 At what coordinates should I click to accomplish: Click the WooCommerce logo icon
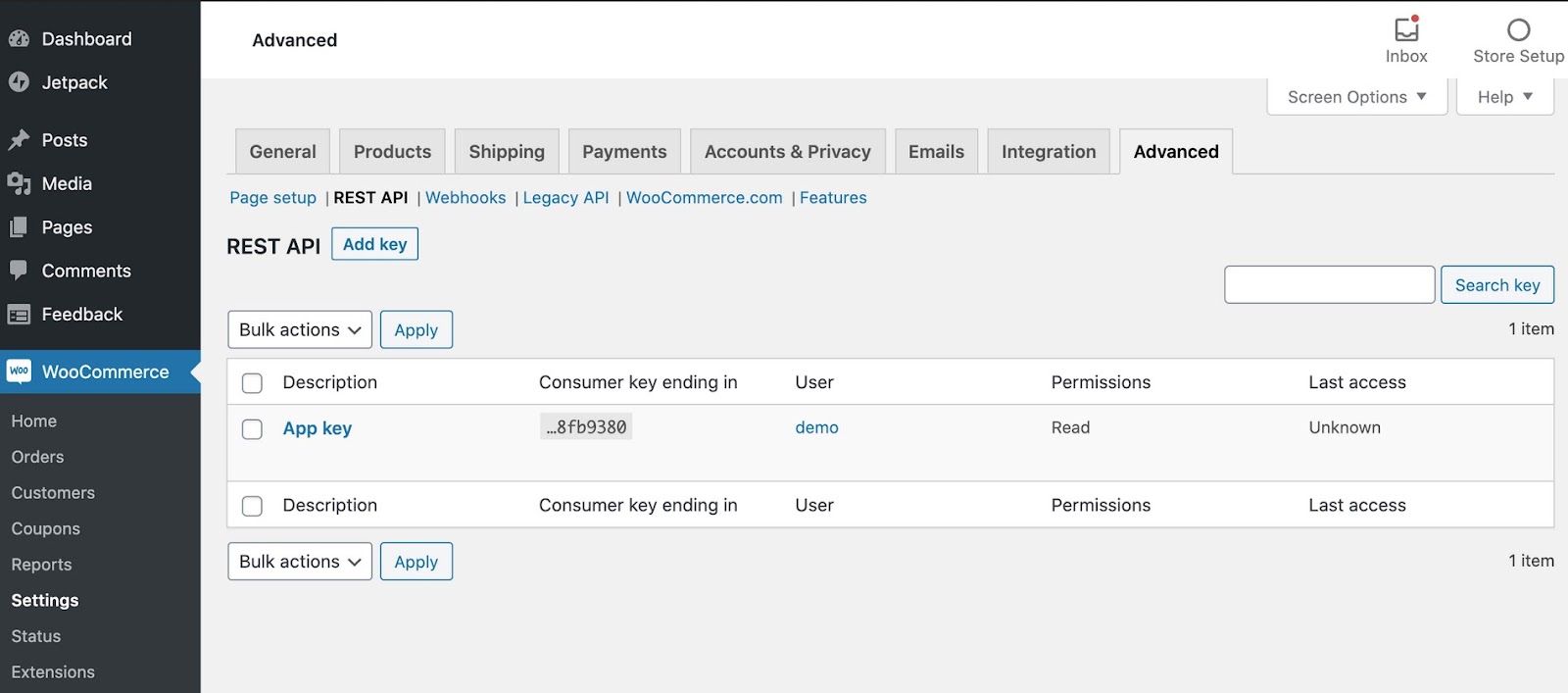point(19,371)
